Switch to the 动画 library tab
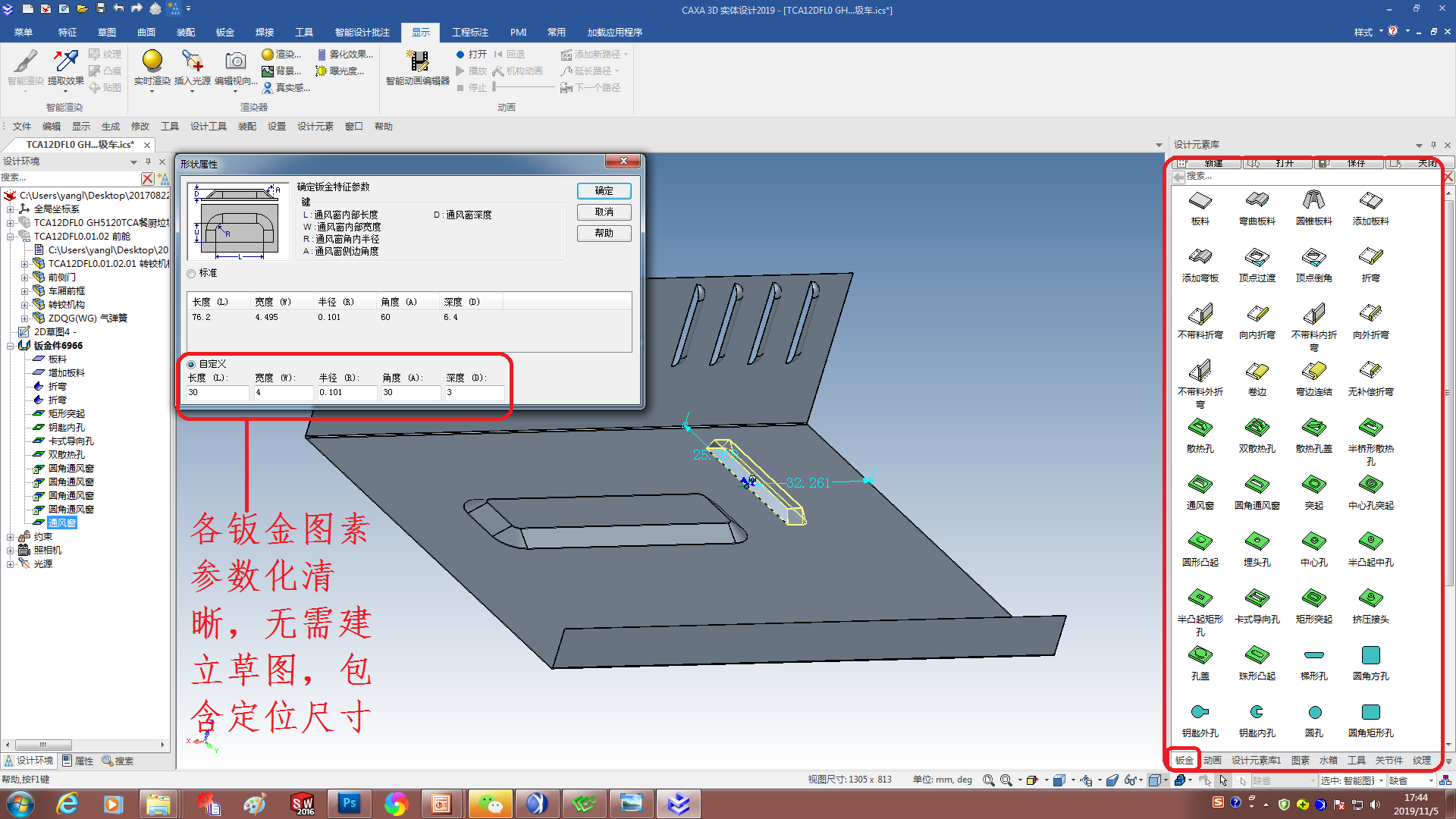Image resolution: width=1456 pixels, height=819 pixels. (1213, 760)
